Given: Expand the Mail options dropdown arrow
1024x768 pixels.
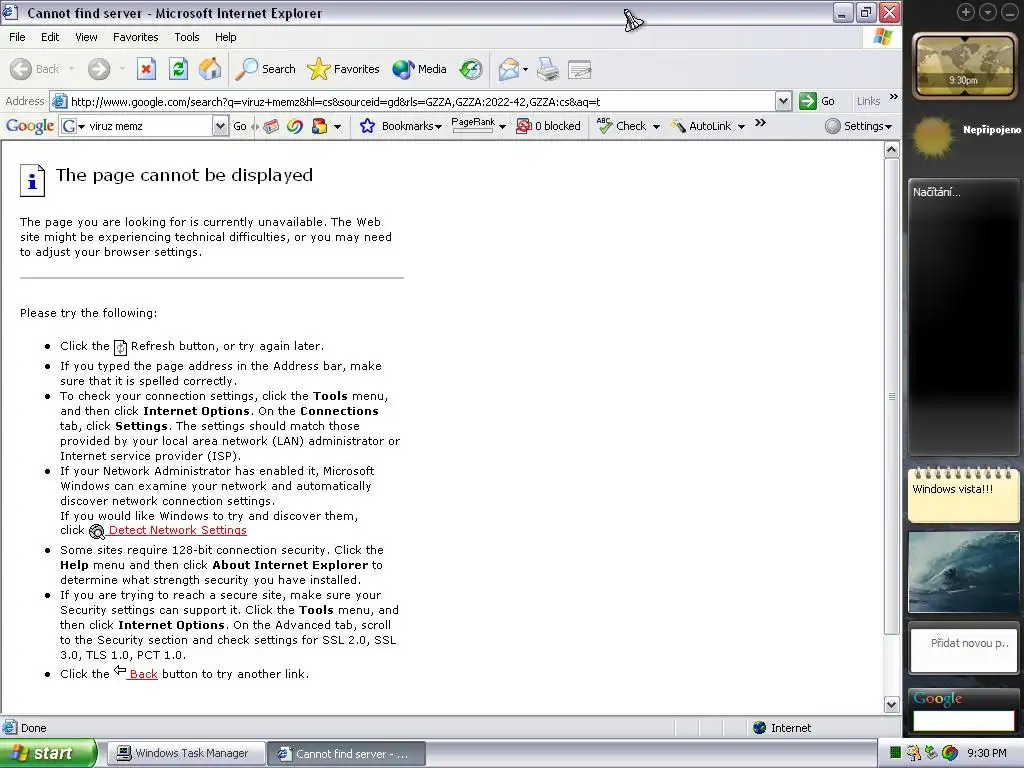Looking at the screenshot, I should (x=525, y=69).
